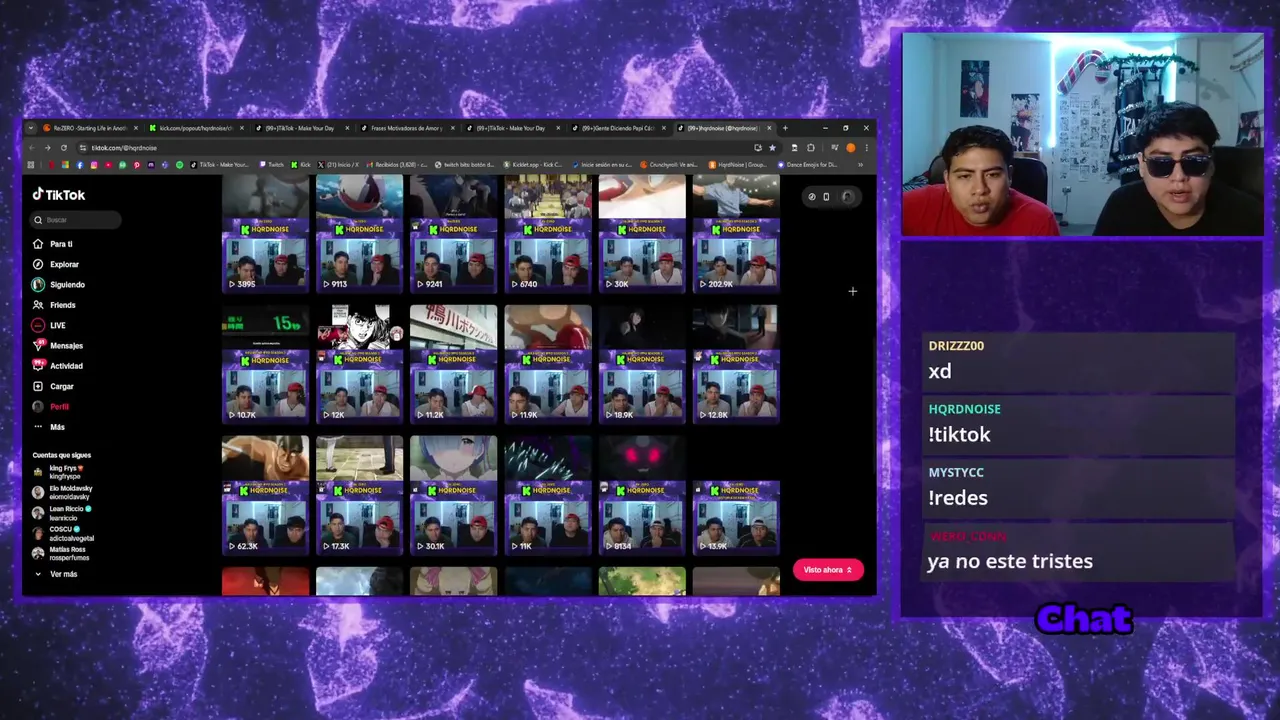The height and width of the screenshot is (720, 1280).
Task: Open the video with 9113 views
Action: 359,233
